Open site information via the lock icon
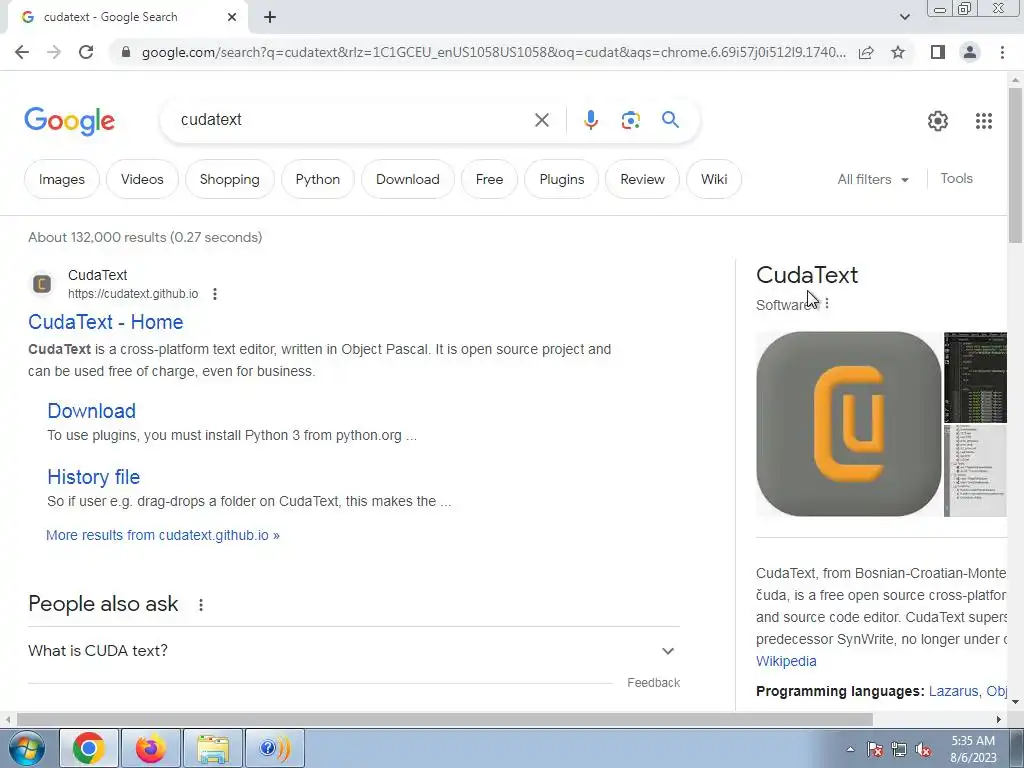This screenshot has width=1024, height=768. point(127,52)
